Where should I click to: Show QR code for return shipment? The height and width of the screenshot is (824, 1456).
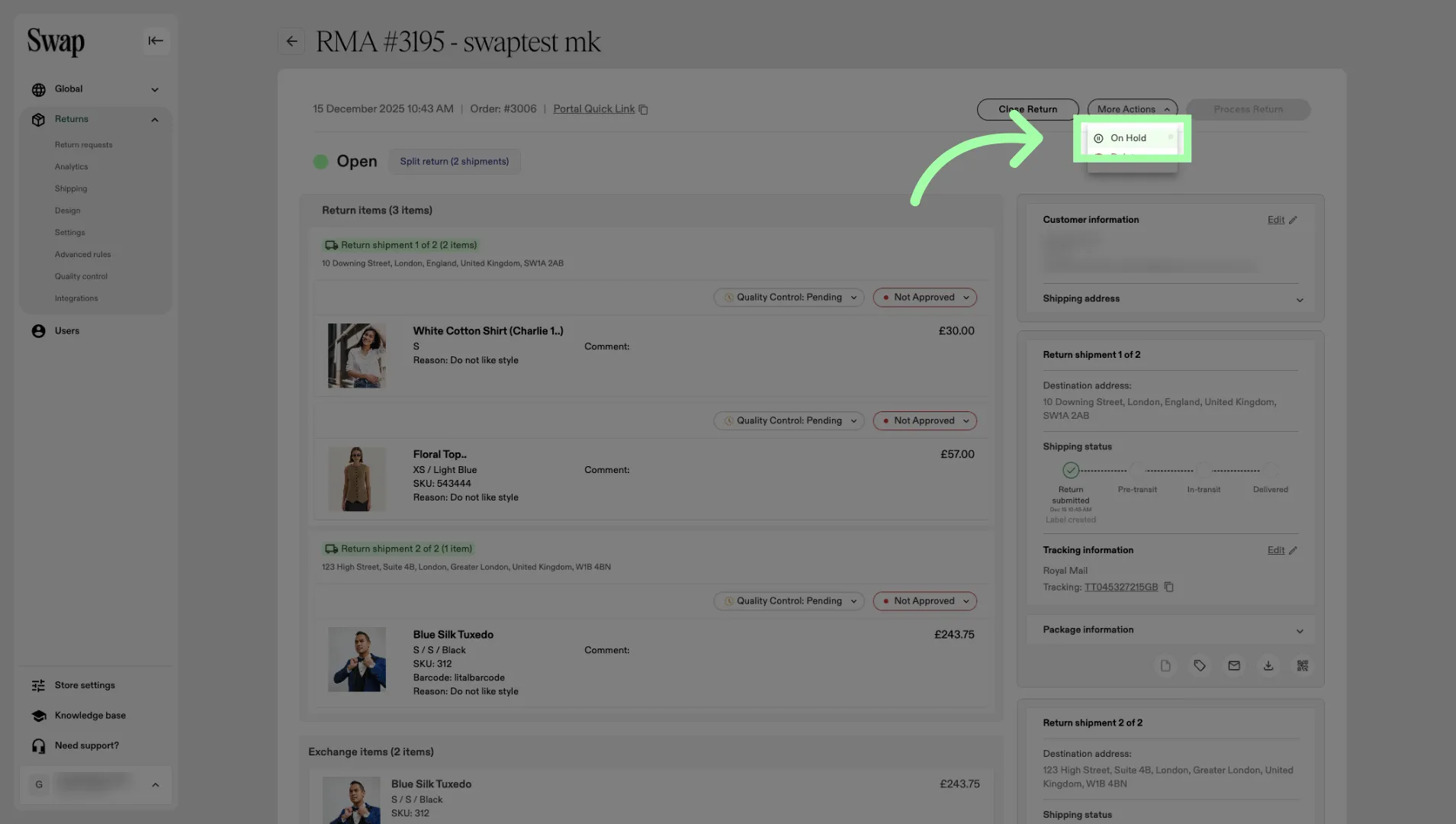click(1303, 666)
